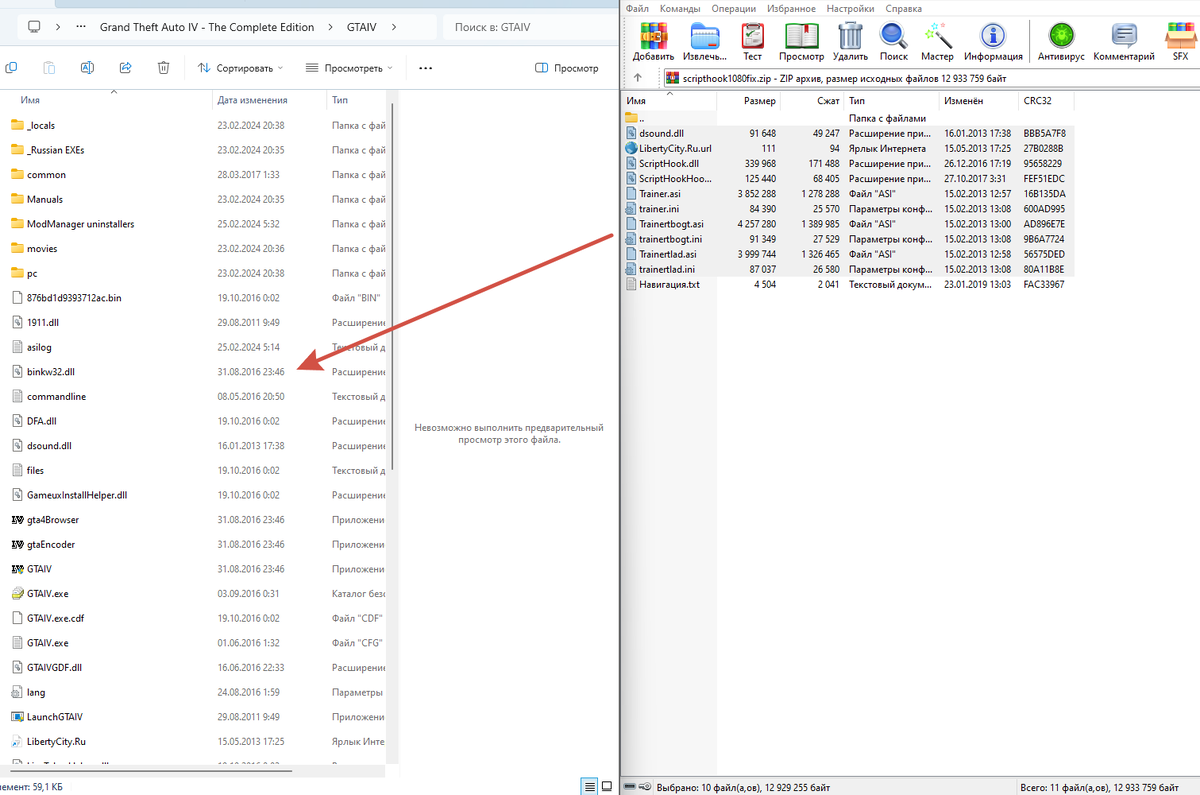Open the Настройки menu in WinRAR
The height and width of the screenshot is (795, 1200).
pos(850,8)
